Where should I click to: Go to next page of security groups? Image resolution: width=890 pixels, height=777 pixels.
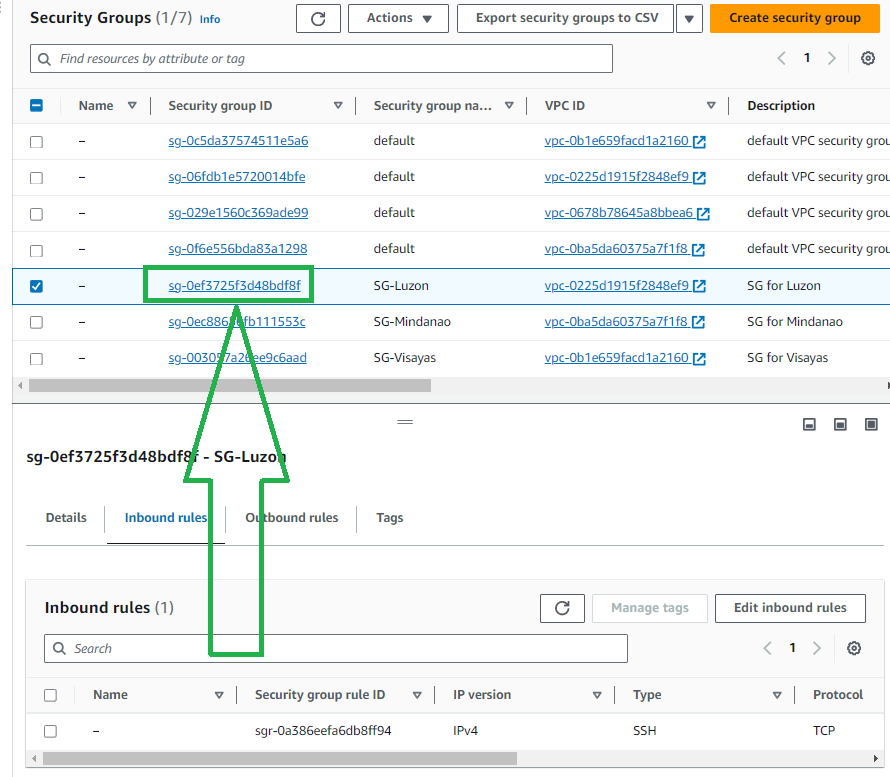click(832, 58)
